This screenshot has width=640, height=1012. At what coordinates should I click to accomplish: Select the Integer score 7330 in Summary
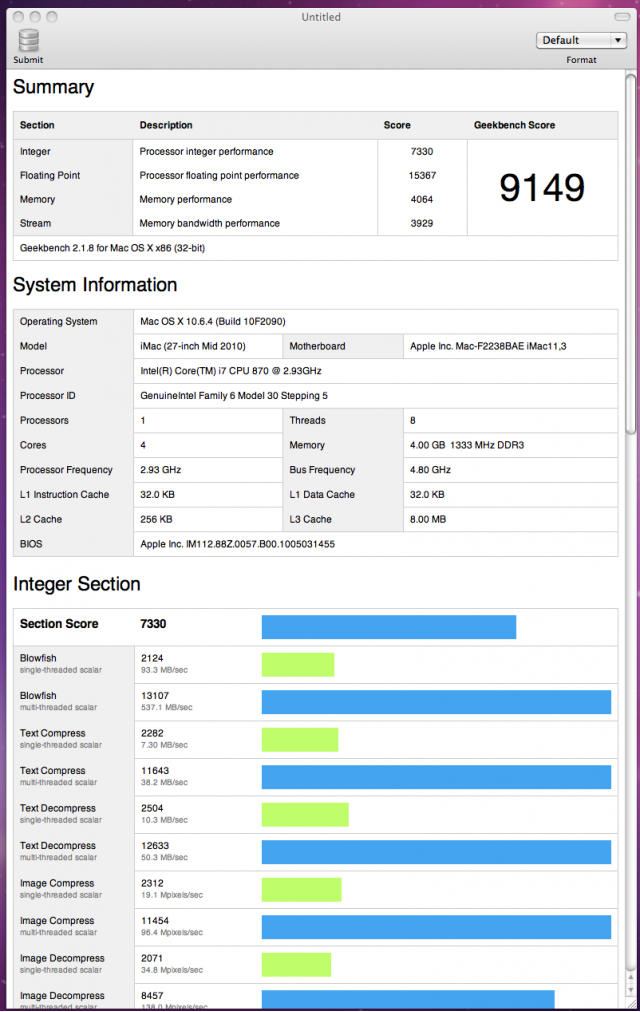(x=422, y=152)
